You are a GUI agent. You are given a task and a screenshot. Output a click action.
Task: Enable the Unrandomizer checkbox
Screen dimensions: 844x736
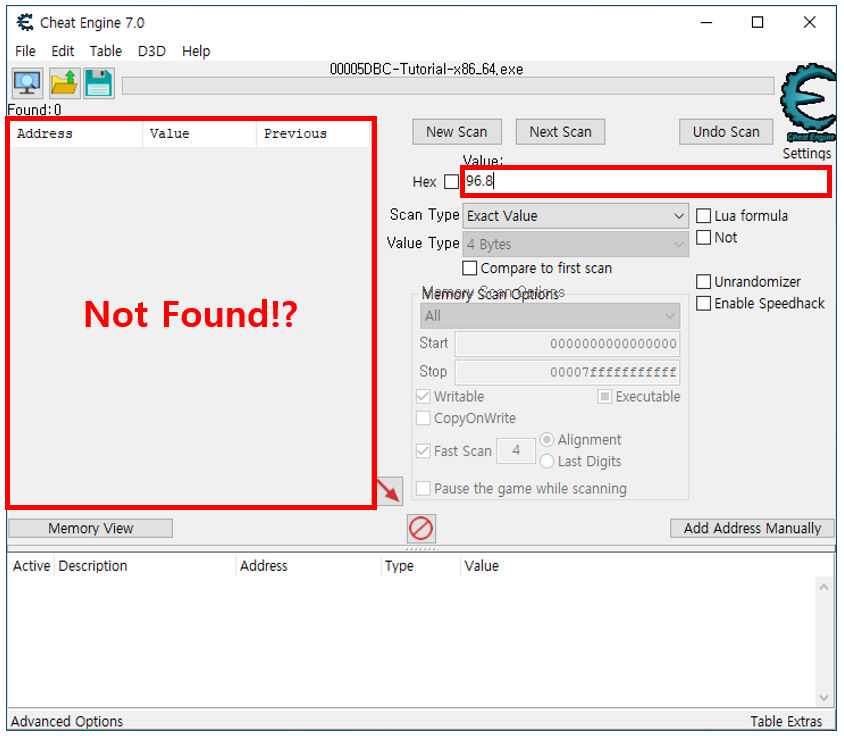[704, 282]
